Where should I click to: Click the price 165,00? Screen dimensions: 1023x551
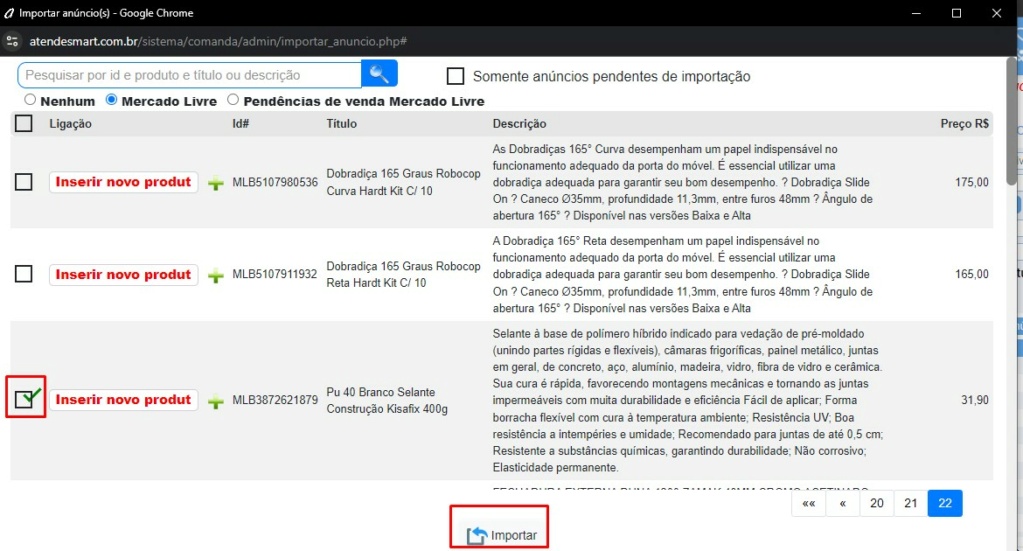[x=971, y=274]
